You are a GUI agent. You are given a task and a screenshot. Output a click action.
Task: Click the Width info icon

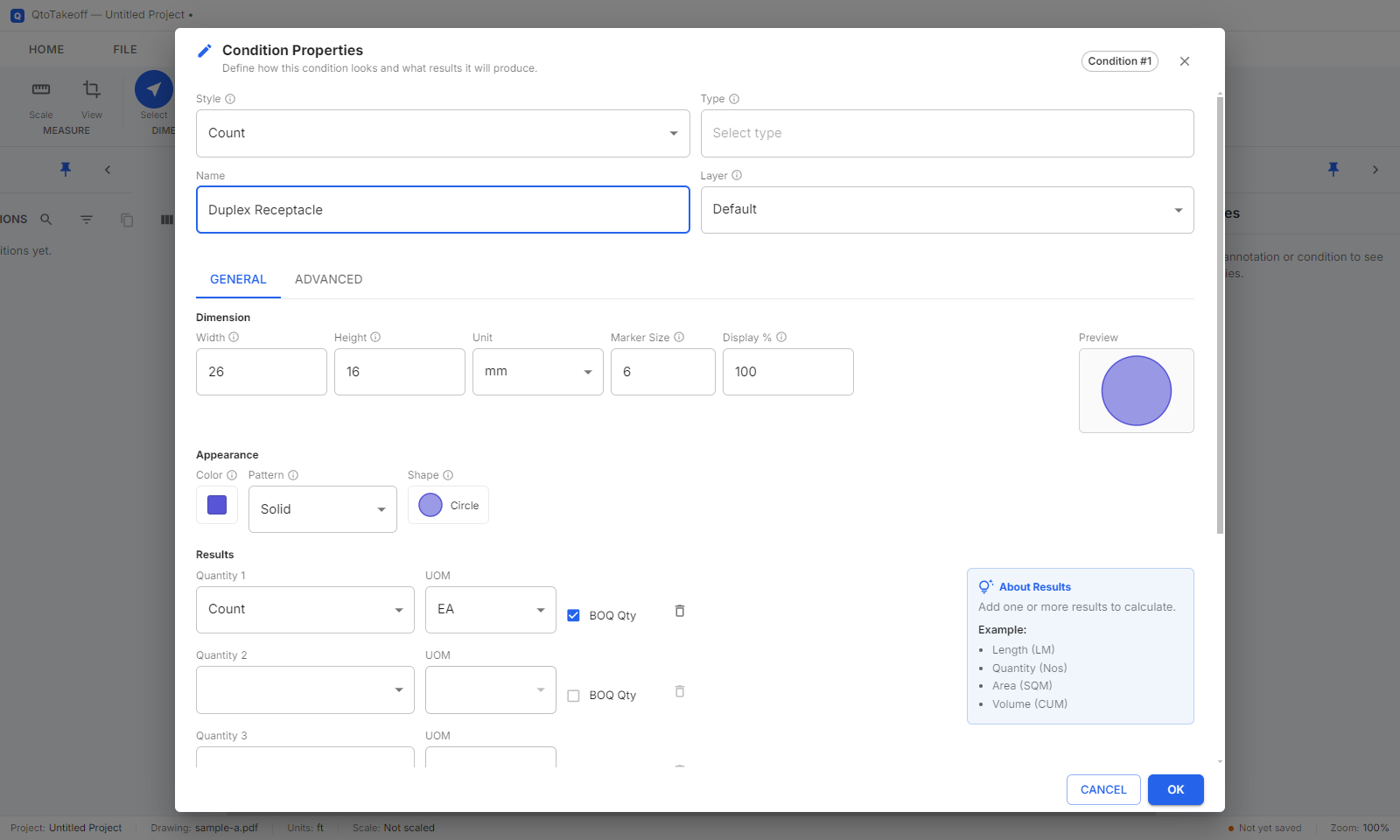(234, 337)
